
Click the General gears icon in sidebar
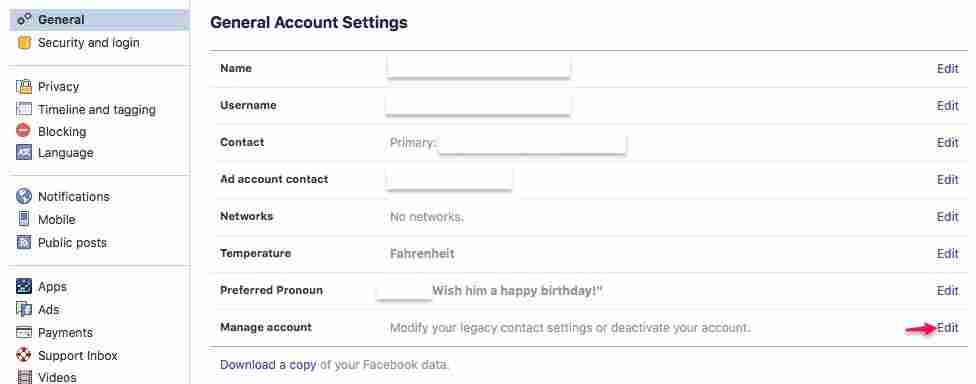pyautogui.click(x=24, y=20)
